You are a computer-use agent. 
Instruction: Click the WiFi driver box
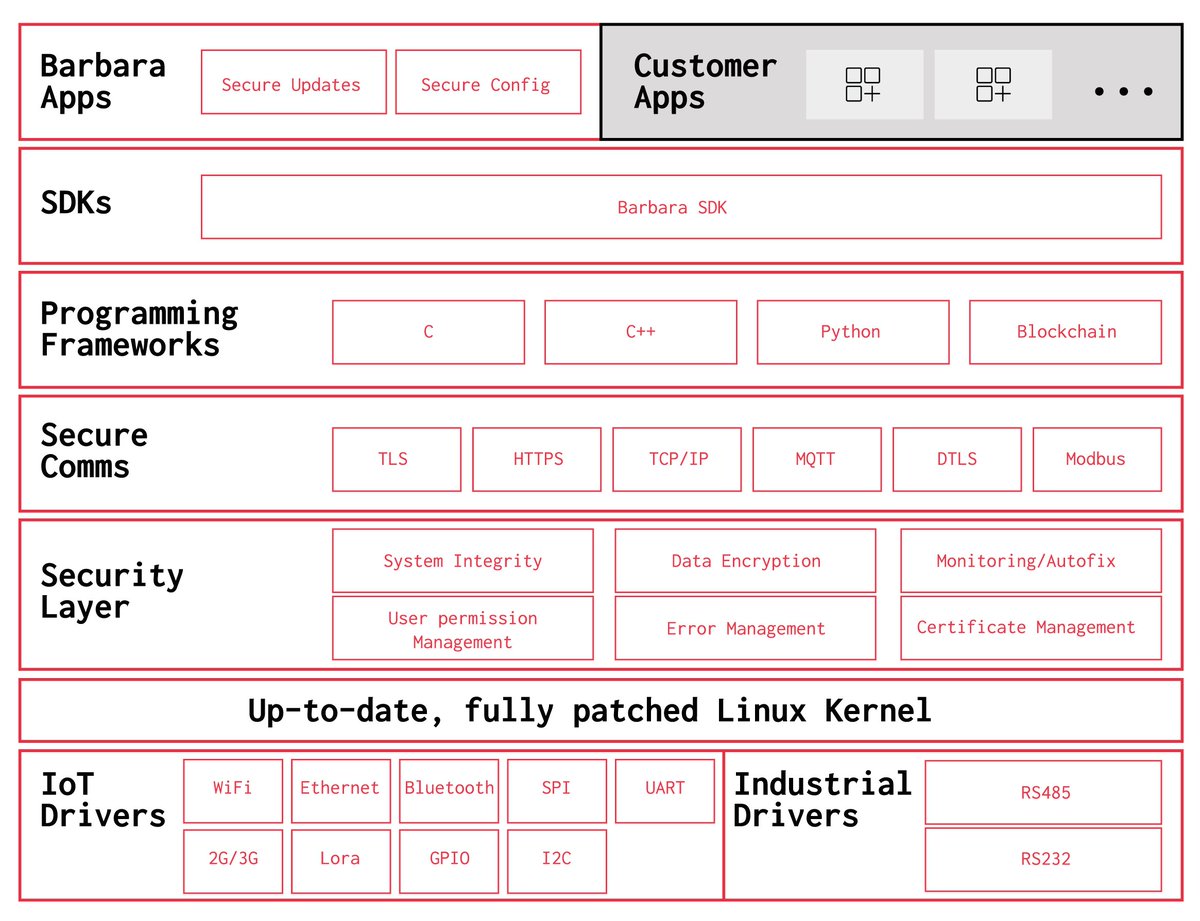point(232,791)
